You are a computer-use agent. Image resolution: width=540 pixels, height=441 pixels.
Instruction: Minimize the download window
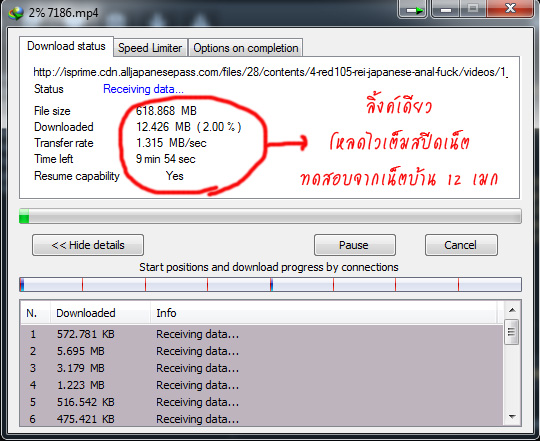click(445, 9)
